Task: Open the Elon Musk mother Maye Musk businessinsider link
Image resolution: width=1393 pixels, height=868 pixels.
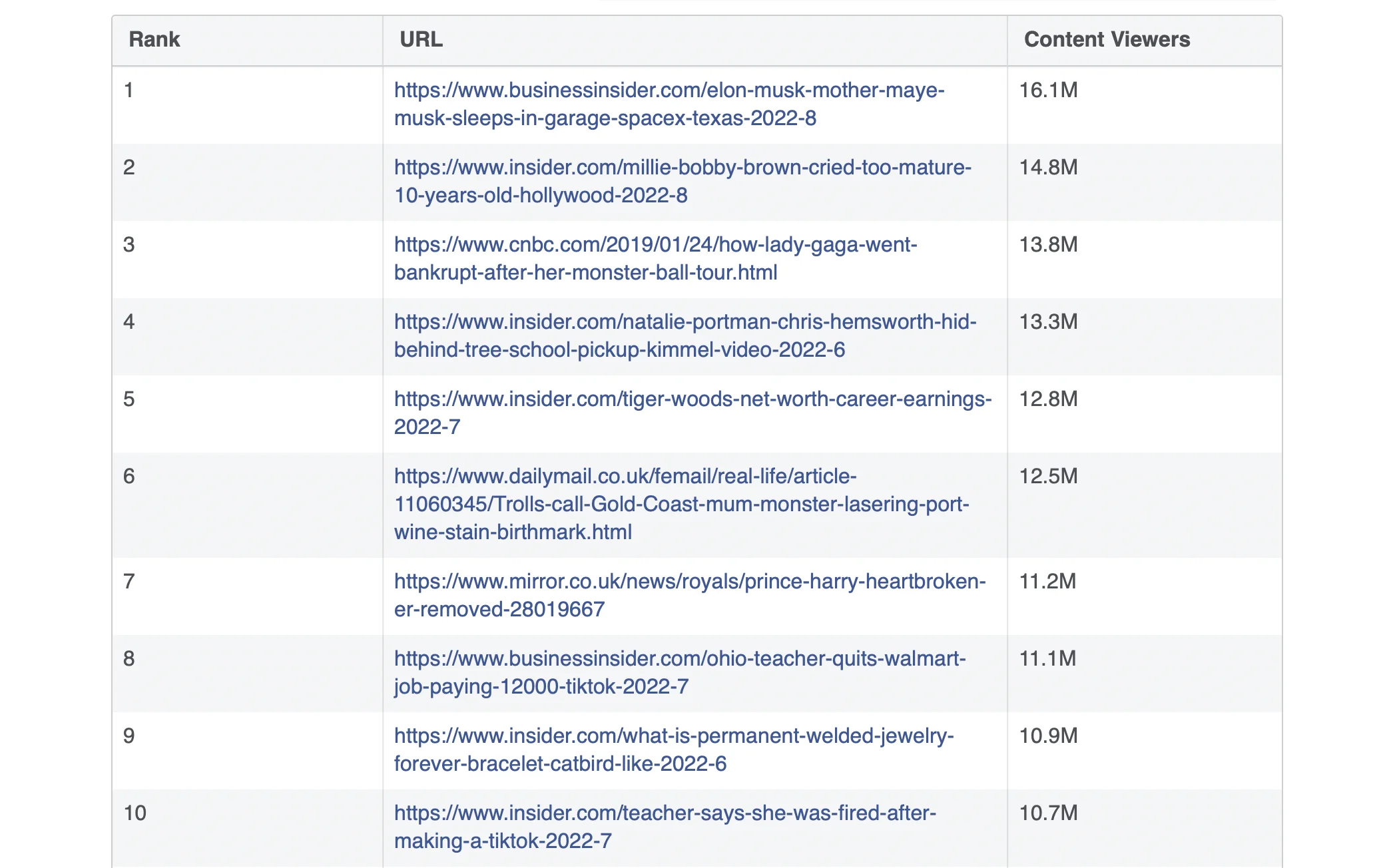Action: [669, 104]
